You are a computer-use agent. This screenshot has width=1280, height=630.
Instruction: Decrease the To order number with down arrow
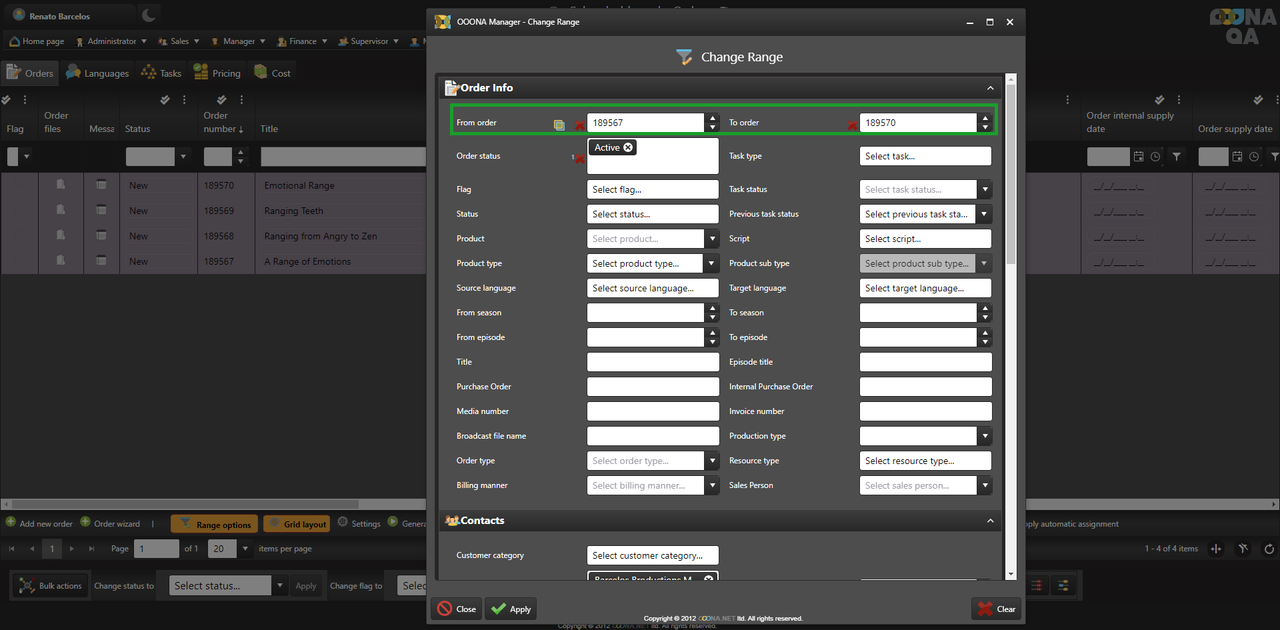(x=985, y=128)
